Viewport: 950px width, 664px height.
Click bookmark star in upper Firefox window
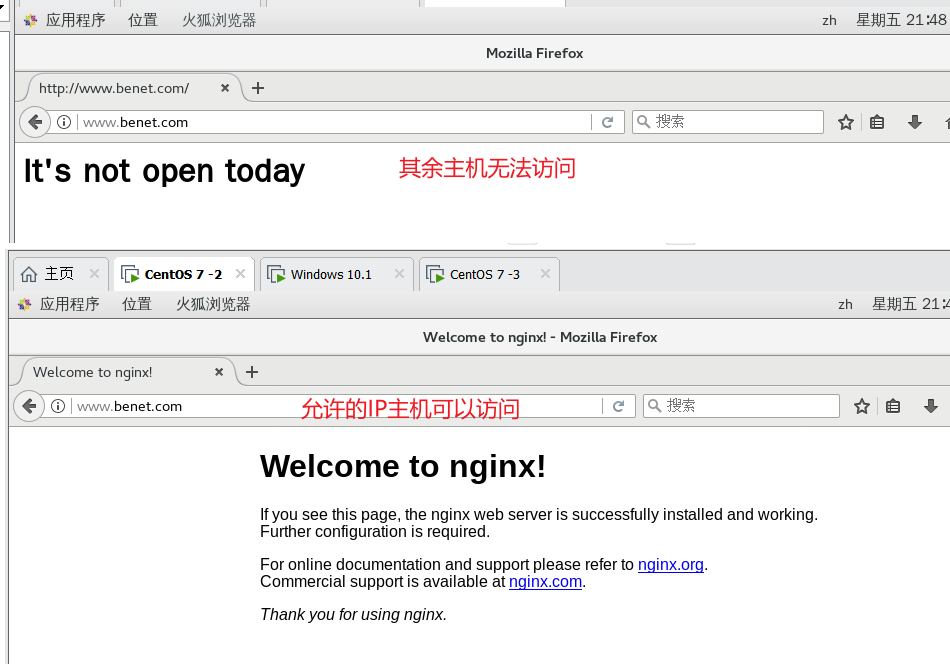846,122
